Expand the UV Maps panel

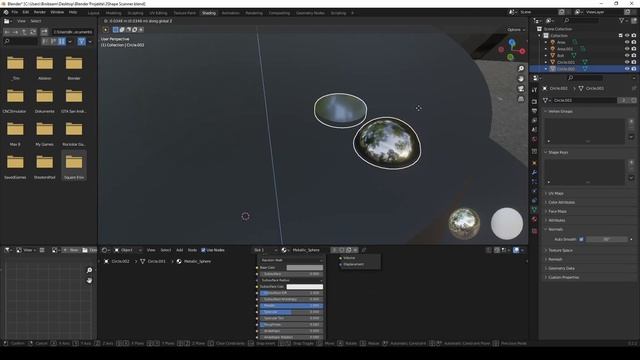click(556, 193)
